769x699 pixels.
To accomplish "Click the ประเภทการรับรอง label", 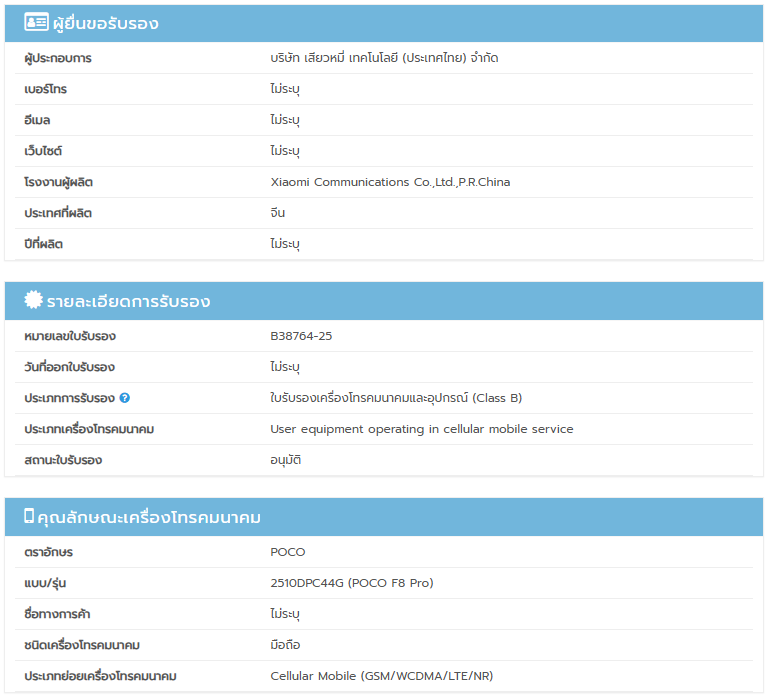I will pos(69,398).
